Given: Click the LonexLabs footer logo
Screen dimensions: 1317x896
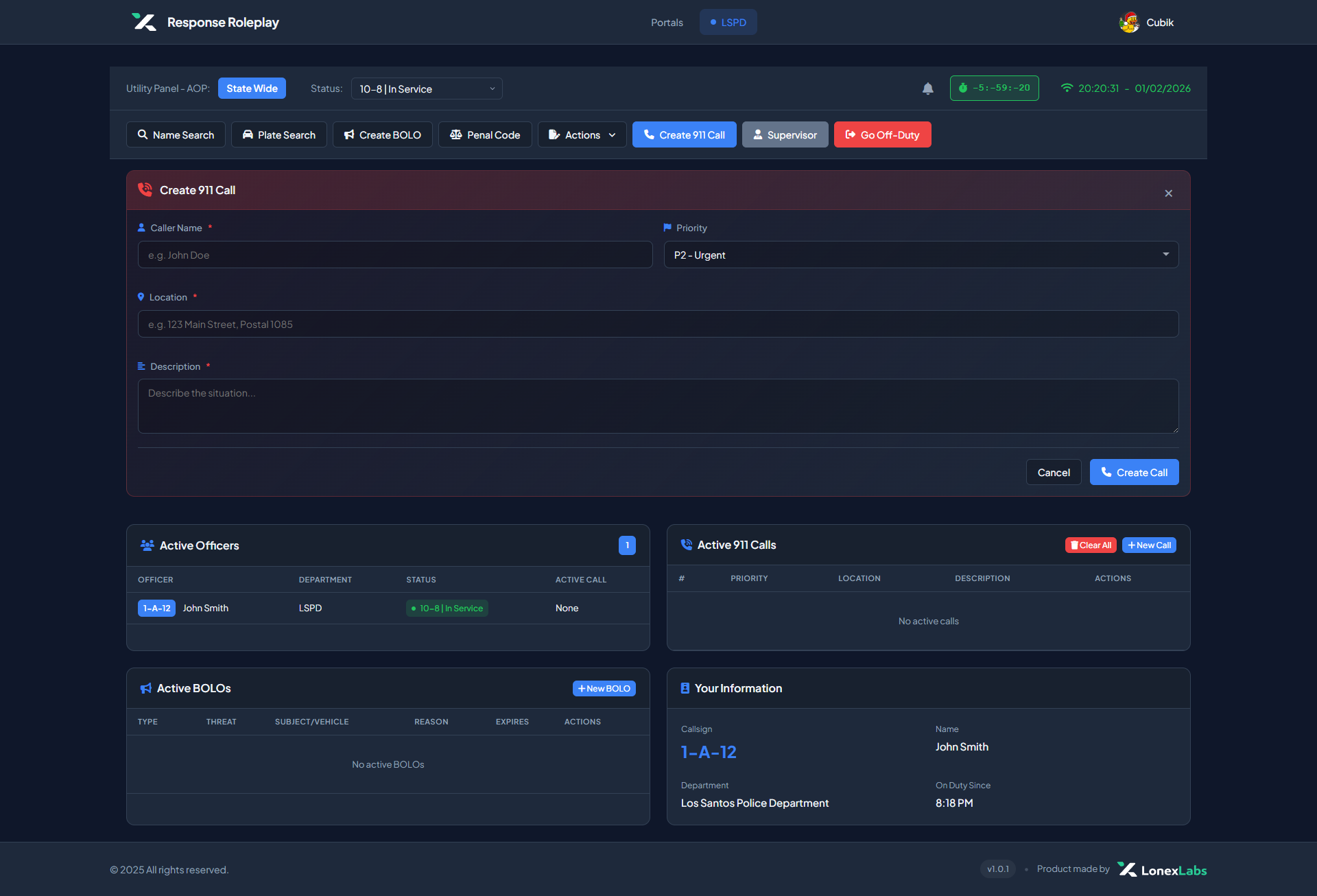Looking at the screenshot, I should tap(1162, 870).
